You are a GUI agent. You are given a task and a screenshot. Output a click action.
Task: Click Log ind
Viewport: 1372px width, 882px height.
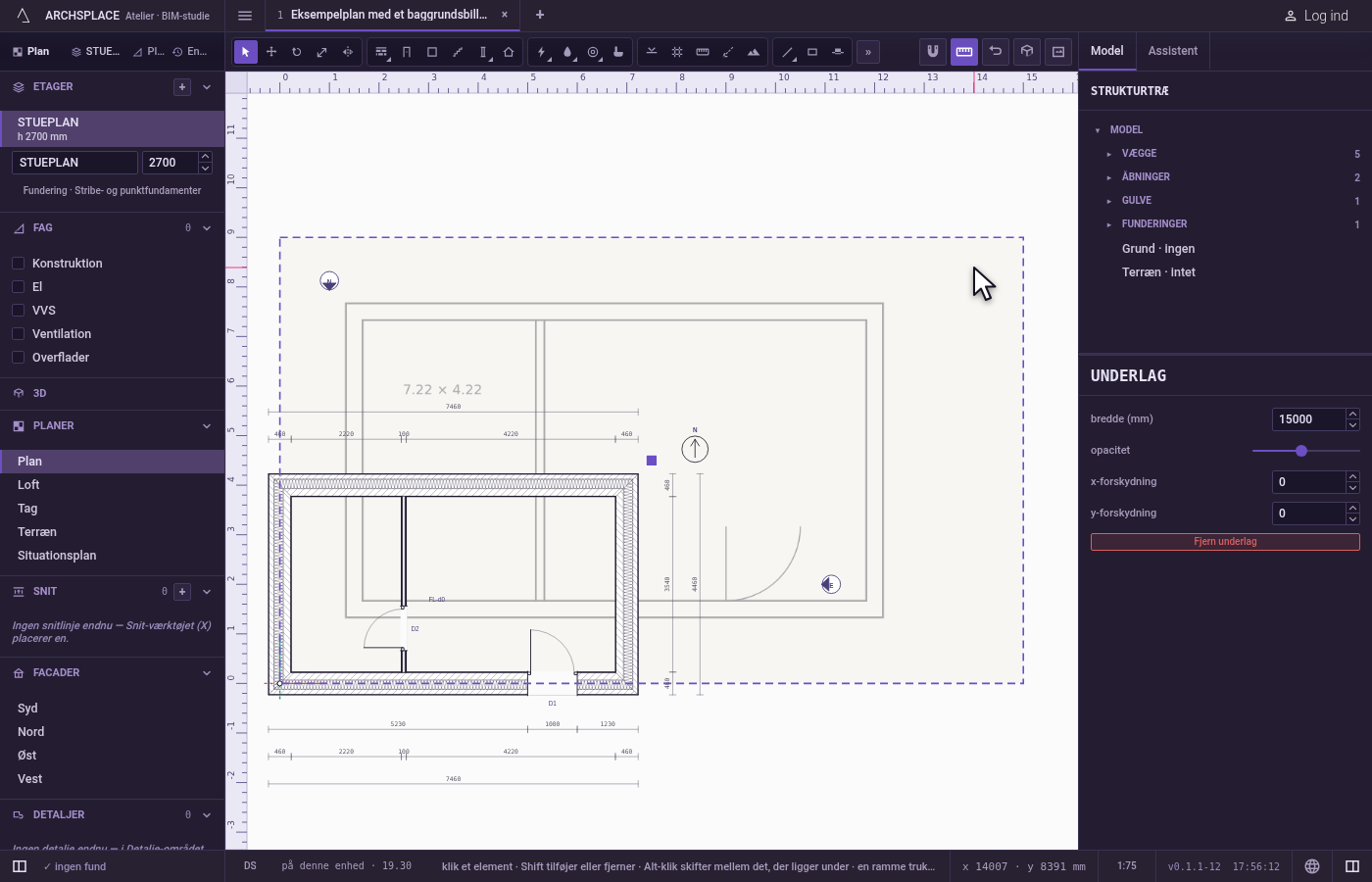click(x=1316, y=16)
